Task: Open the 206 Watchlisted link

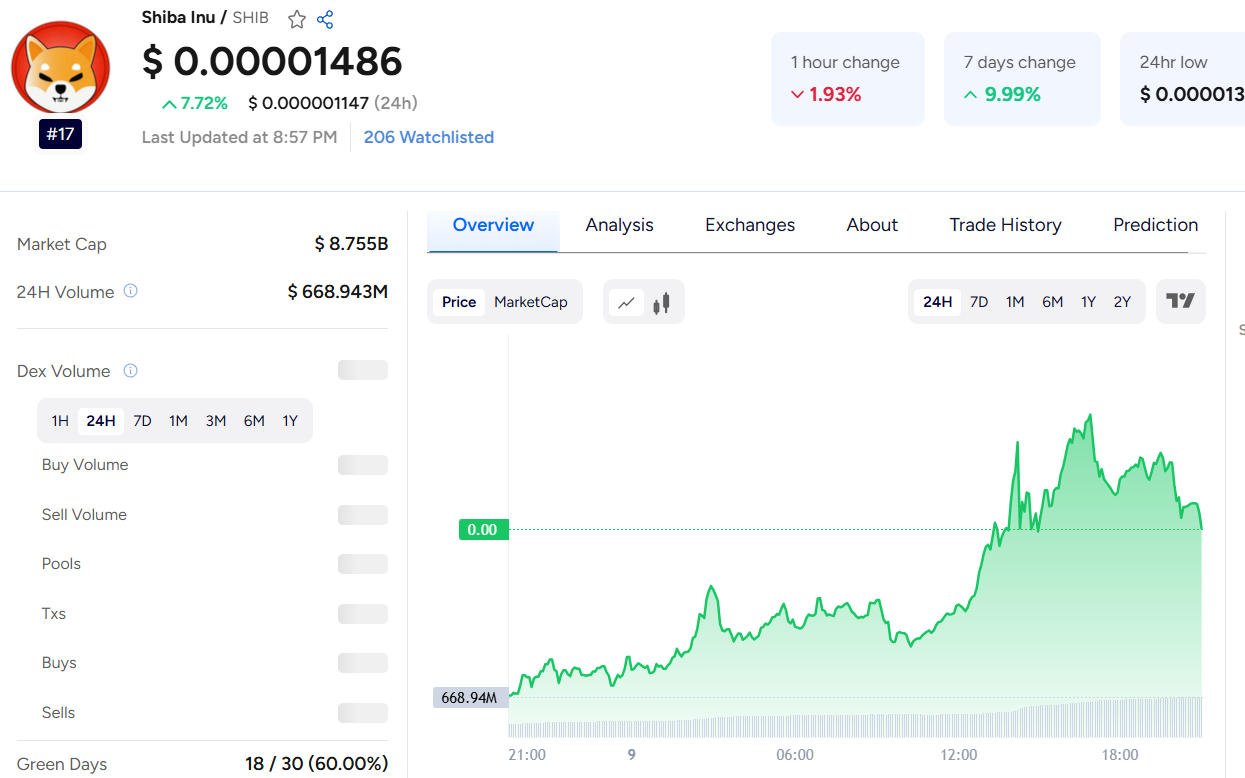Action: click(x=429, y=137)
